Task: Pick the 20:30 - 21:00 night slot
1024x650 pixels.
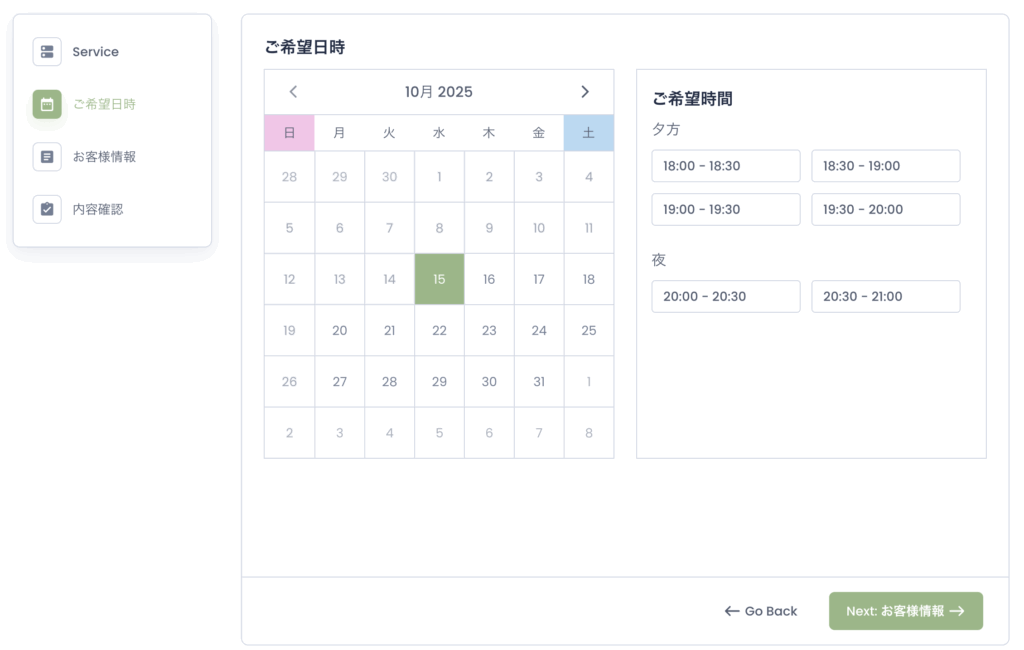Action: (886, 296)
